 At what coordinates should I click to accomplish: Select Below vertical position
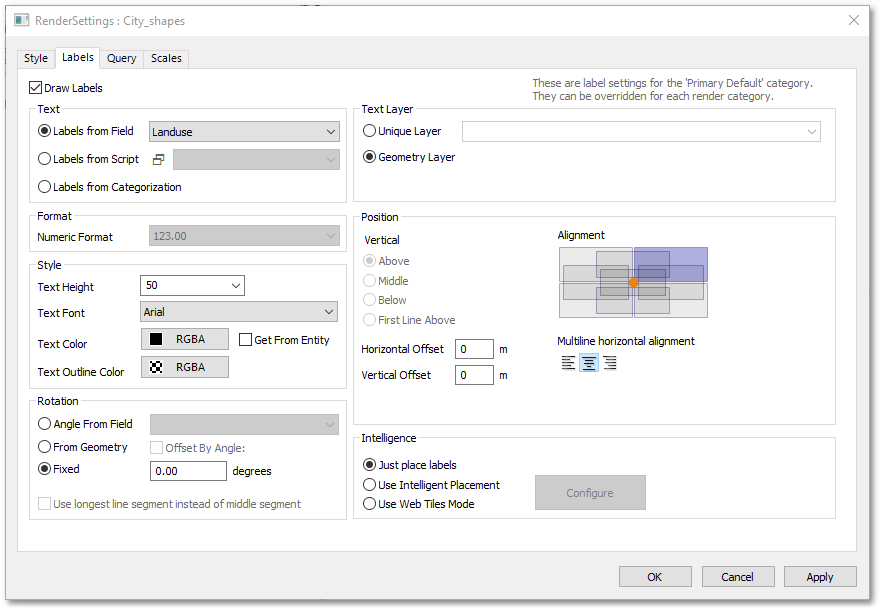point(369,300)
